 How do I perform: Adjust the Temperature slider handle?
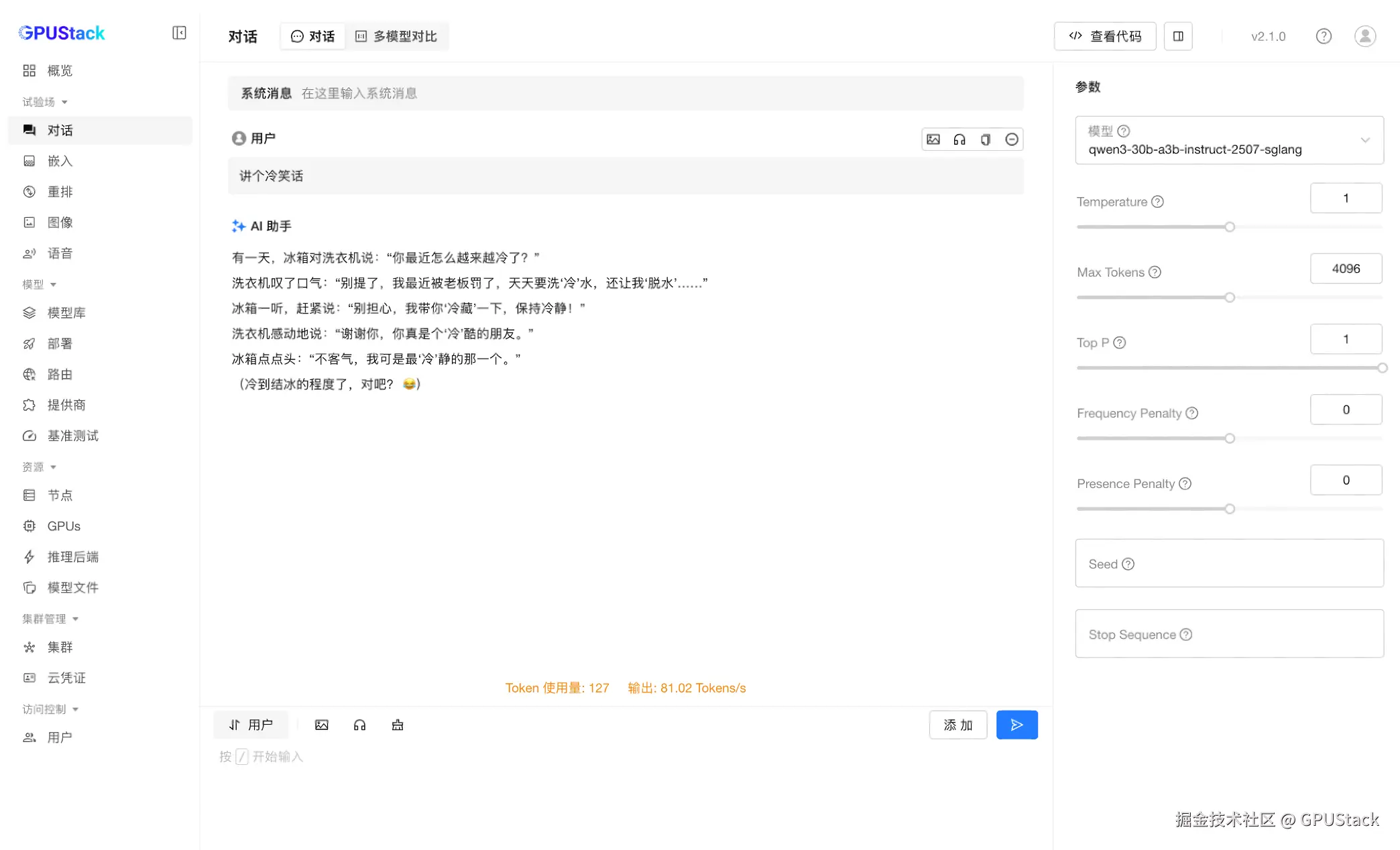tap(1230, 227)
